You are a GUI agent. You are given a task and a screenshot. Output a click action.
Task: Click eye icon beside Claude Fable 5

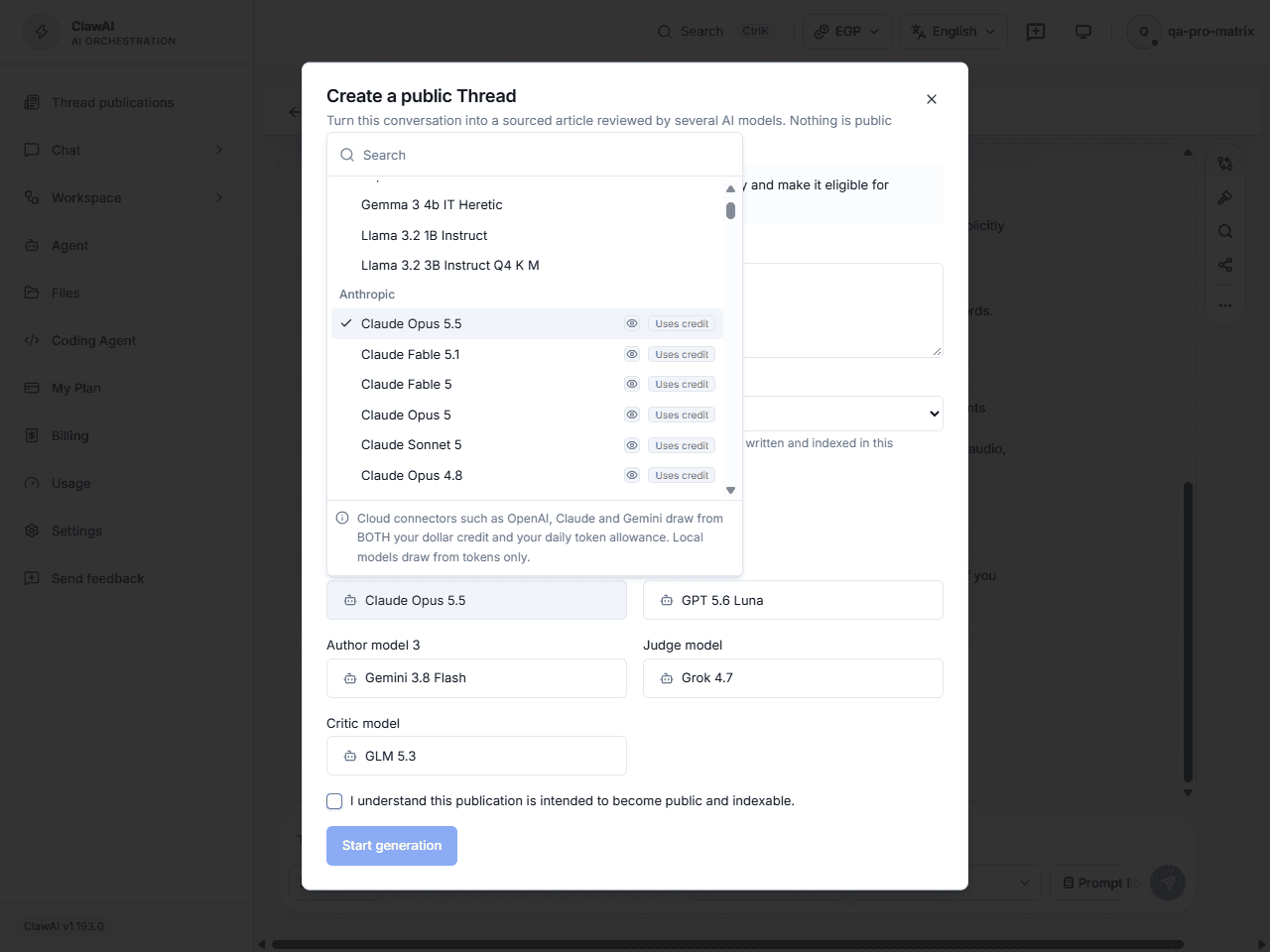(631, 384)
